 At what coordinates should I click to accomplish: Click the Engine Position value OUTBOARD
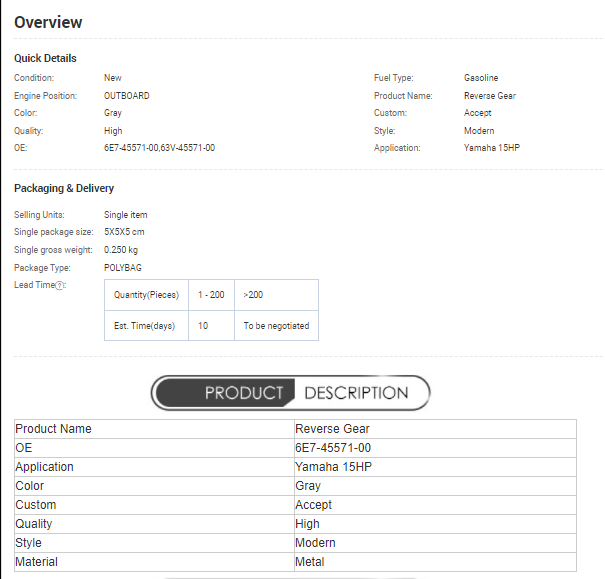tap(127, 96)
